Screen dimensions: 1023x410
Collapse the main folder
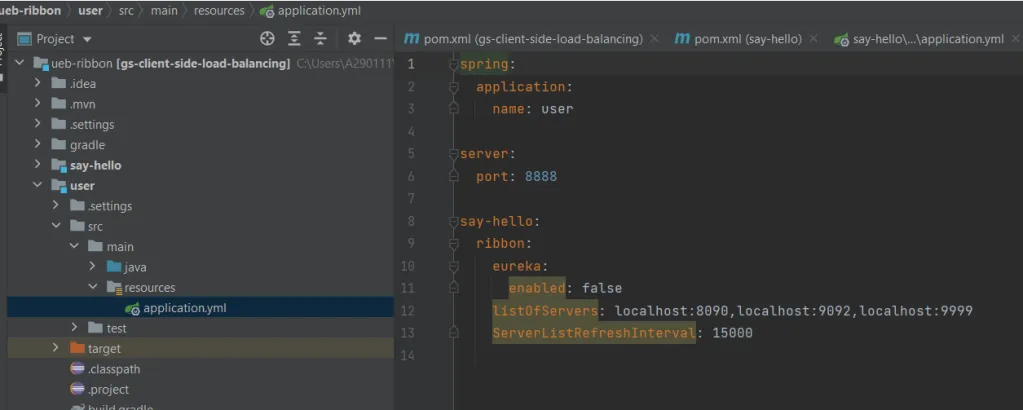(74, 246)
